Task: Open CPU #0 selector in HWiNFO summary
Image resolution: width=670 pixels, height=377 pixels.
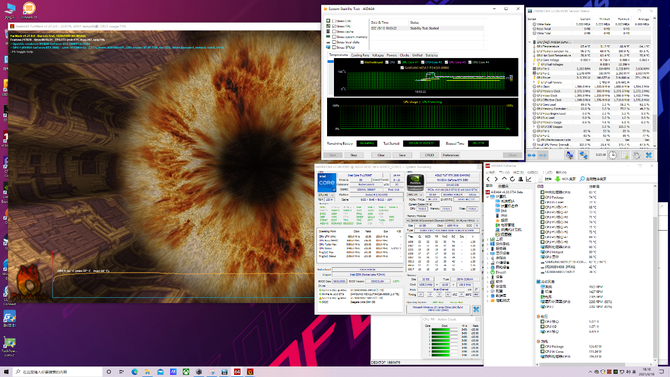Action: [x=326, y=195]
